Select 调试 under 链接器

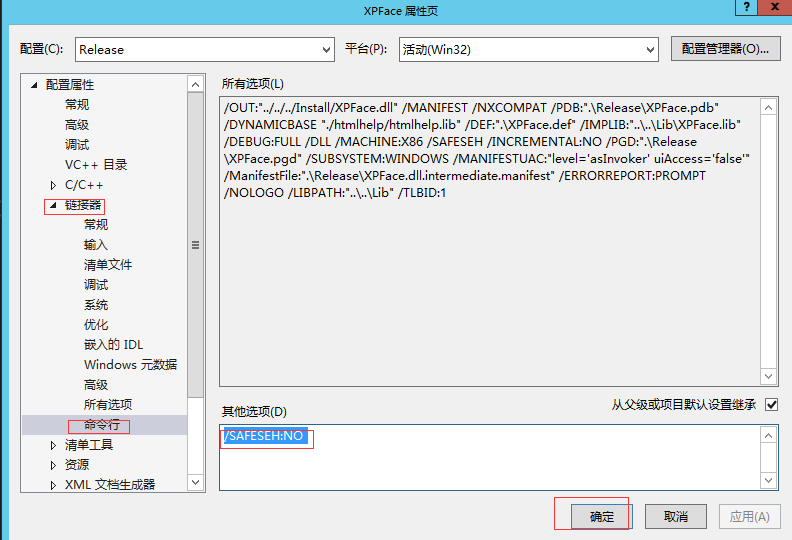(x=96, y=285)
